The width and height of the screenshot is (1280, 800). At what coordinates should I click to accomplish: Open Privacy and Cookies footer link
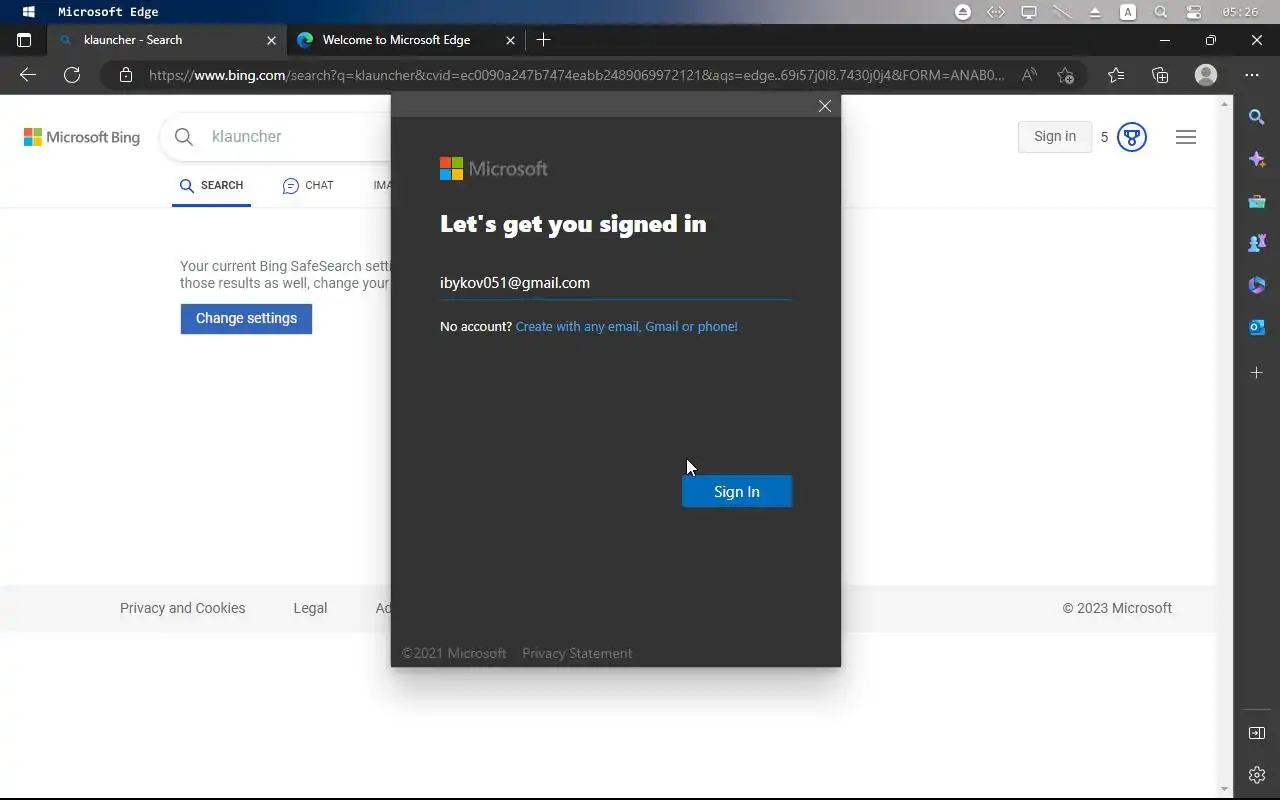(x=182, y=608)
